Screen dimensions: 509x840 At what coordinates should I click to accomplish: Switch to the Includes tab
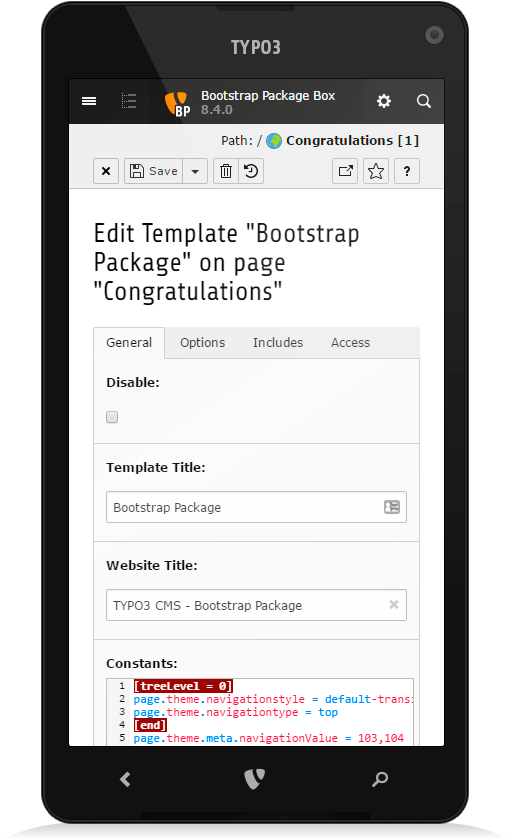coord(278,343)
